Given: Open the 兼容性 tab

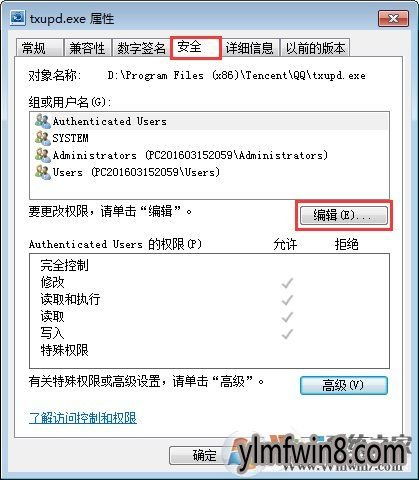Looking at the screenshot, I should (87, 48).
